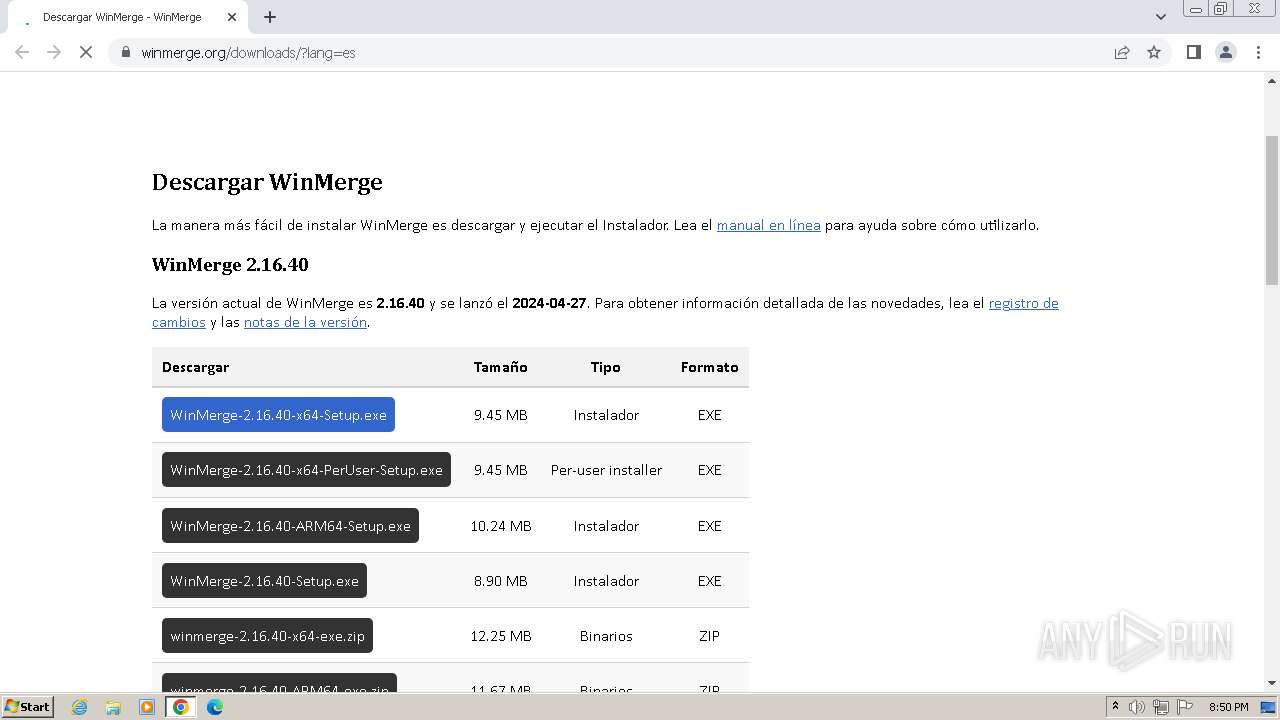1280x720 pixels.
Task: Open the Chrome three-dot menu
Action: click(1259, 52)
